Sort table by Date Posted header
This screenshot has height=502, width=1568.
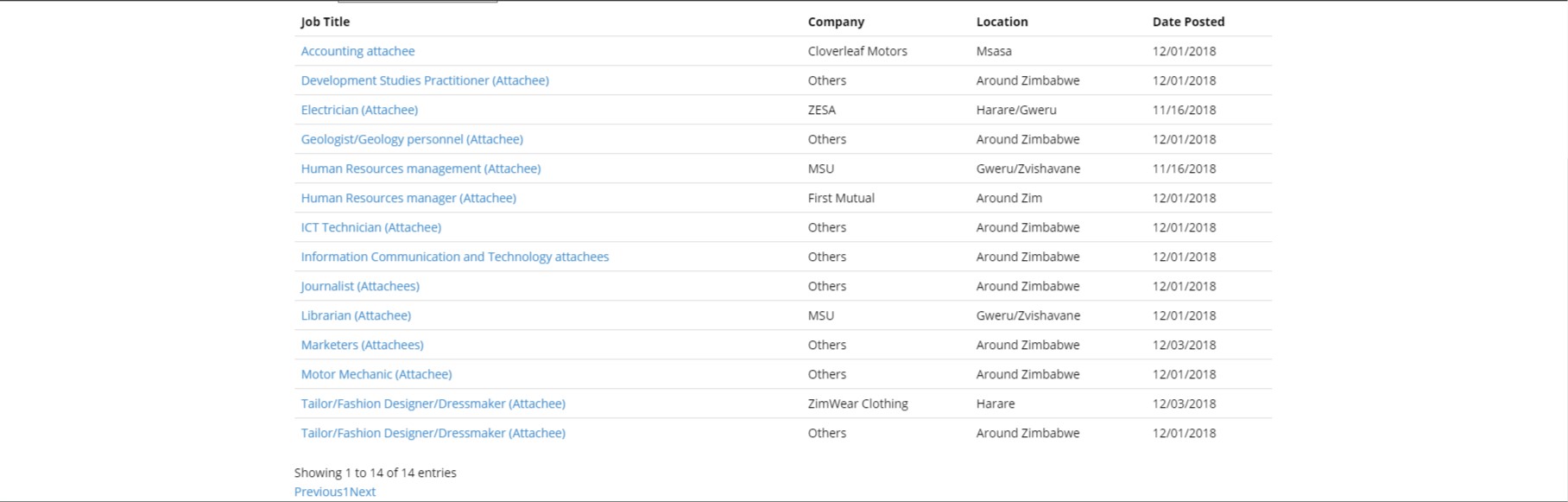click(1188, 22)
